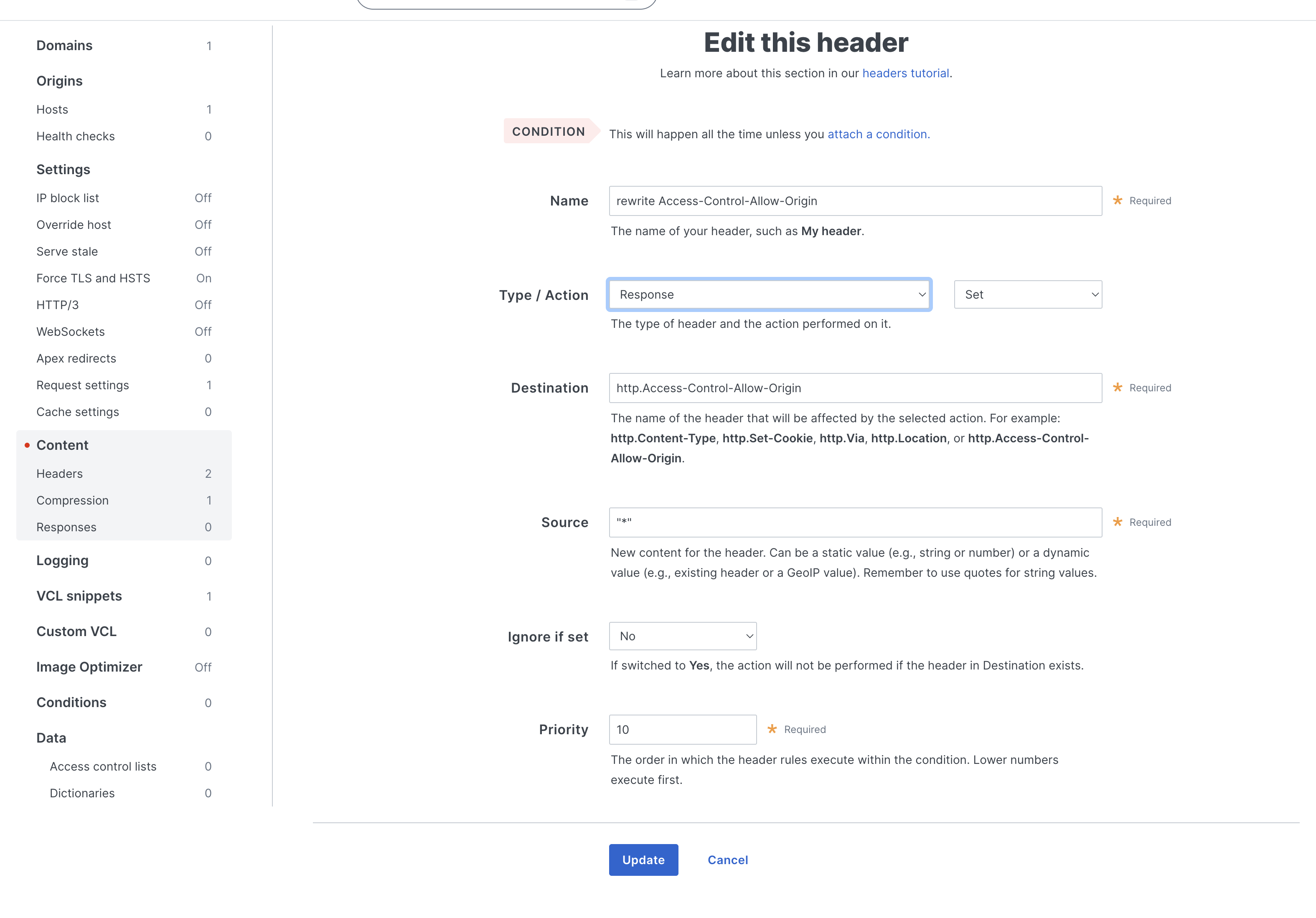This screenshot has height=918, width=1316.
Task: Open Access control lists under Data
Action: 103,767
